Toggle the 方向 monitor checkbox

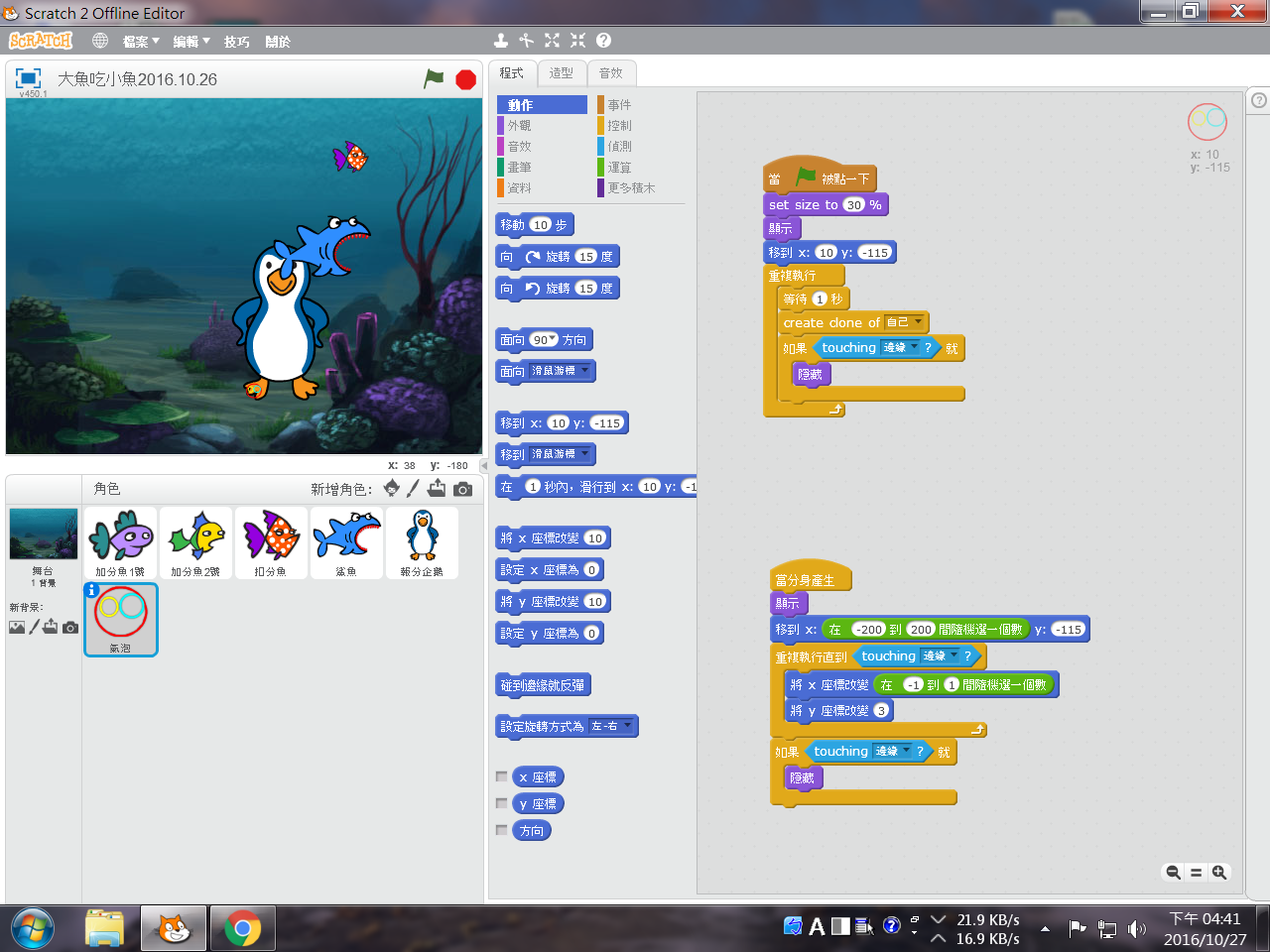tap(502, 830)
